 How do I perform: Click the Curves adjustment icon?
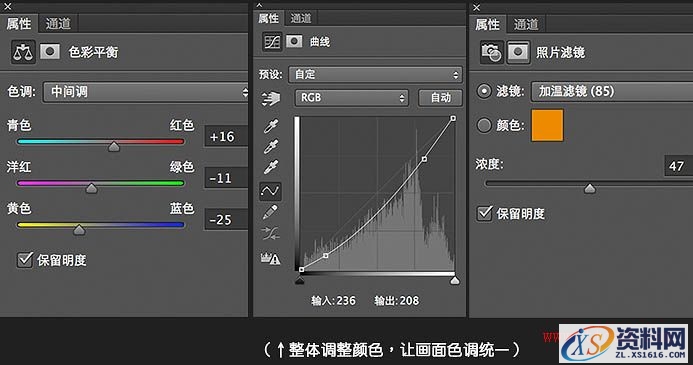(272, 42)
